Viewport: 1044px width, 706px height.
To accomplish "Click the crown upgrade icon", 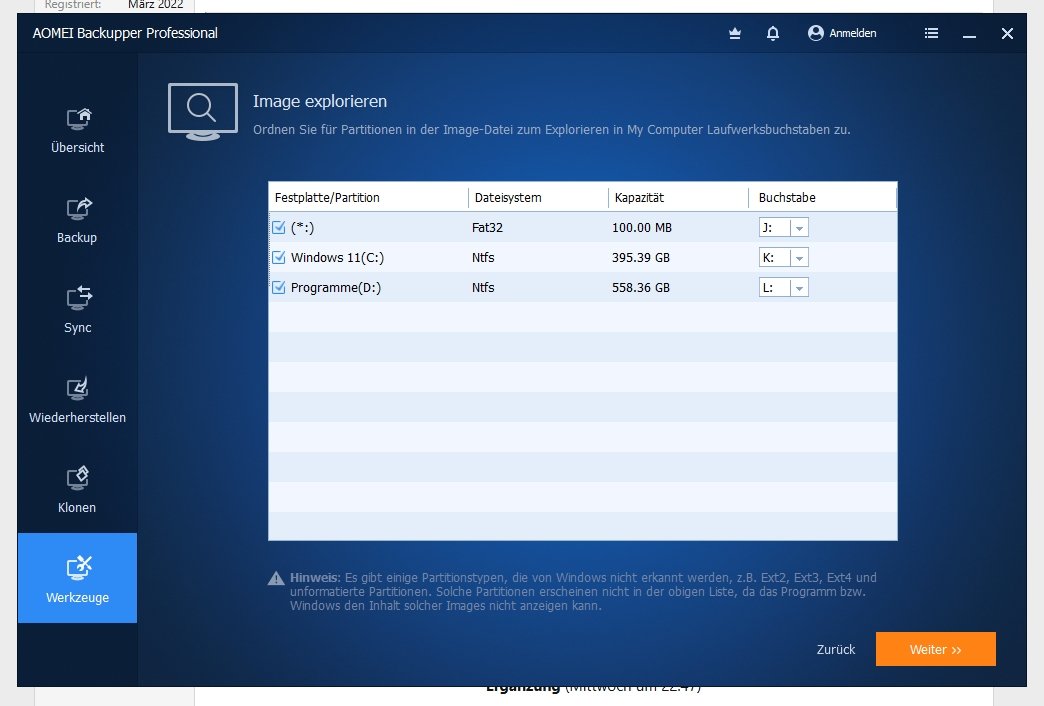I will pyautogui.click(x=735, y=33).
